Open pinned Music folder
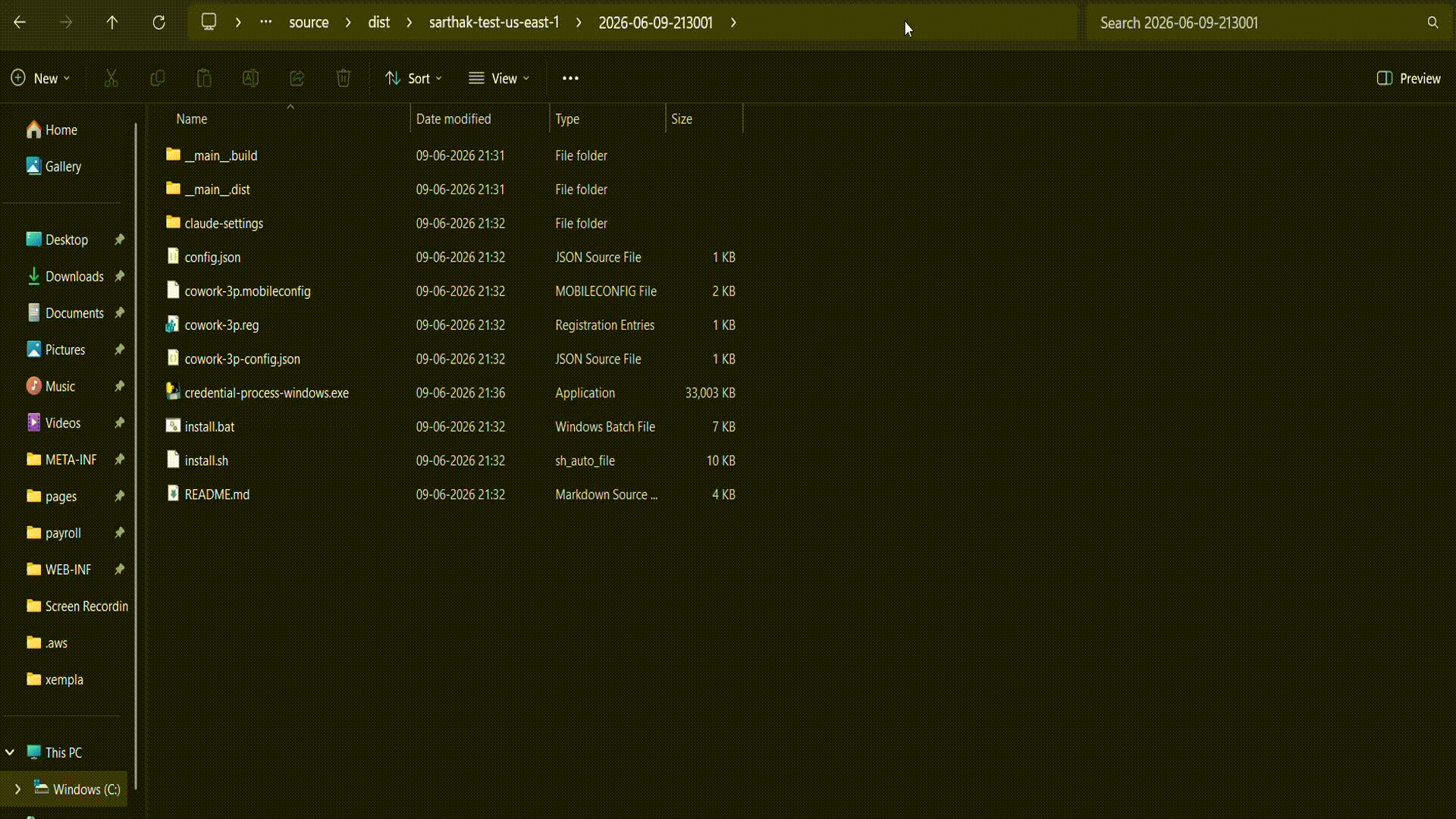Viewport: 1456px width, 819px height. pos(60,386)
